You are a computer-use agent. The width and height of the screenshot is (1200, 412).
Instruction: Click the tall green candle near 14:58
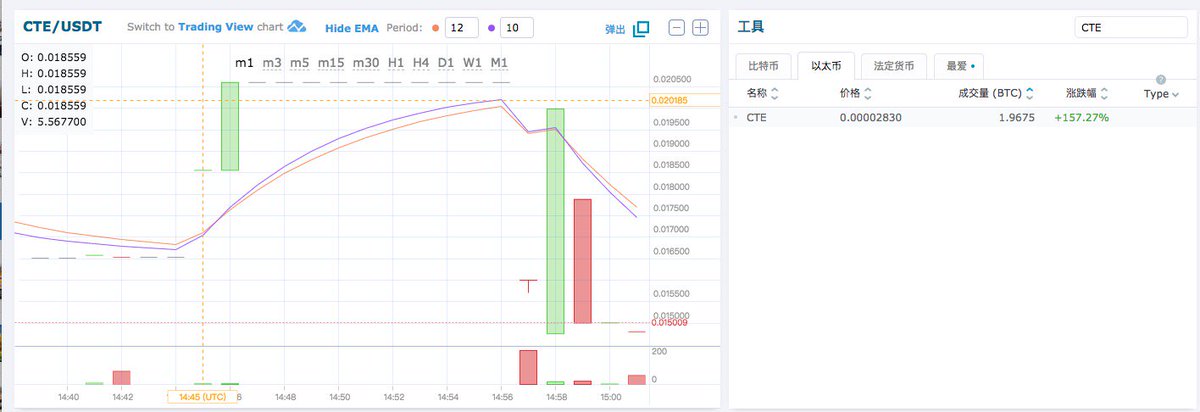click(555, 221)
